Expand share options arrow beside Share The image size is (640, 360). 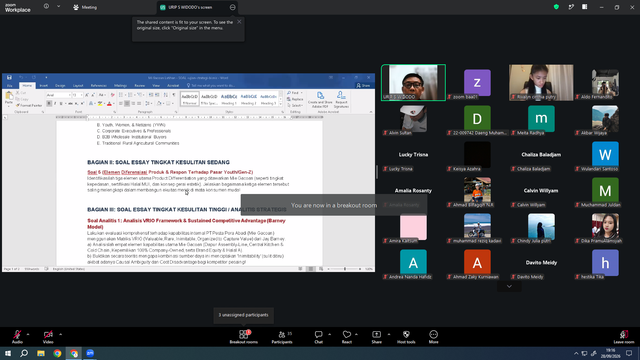pyautogui.click(x=389, y=334)
